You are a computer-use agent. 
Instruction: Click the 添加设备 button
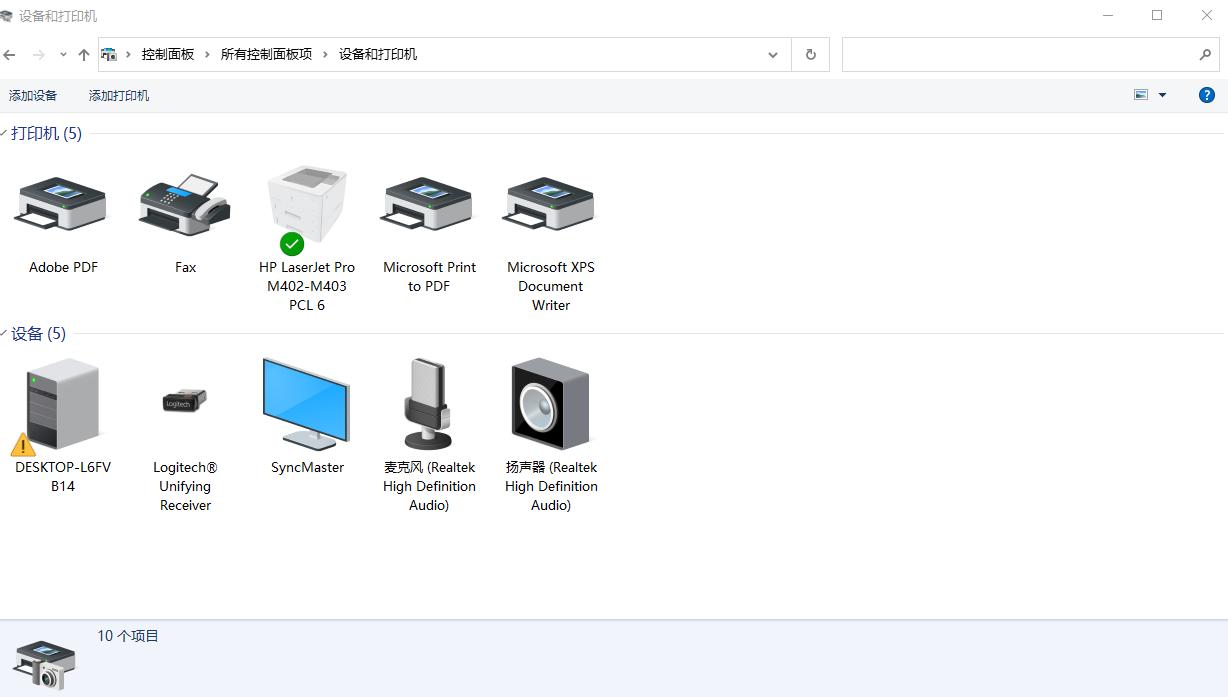(x=33, y=95)
